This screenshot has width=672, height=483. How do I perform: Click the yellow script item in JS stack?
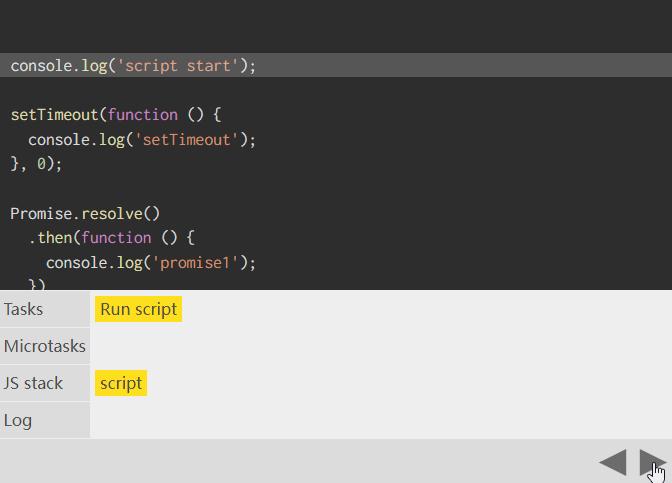click(121, 383)
